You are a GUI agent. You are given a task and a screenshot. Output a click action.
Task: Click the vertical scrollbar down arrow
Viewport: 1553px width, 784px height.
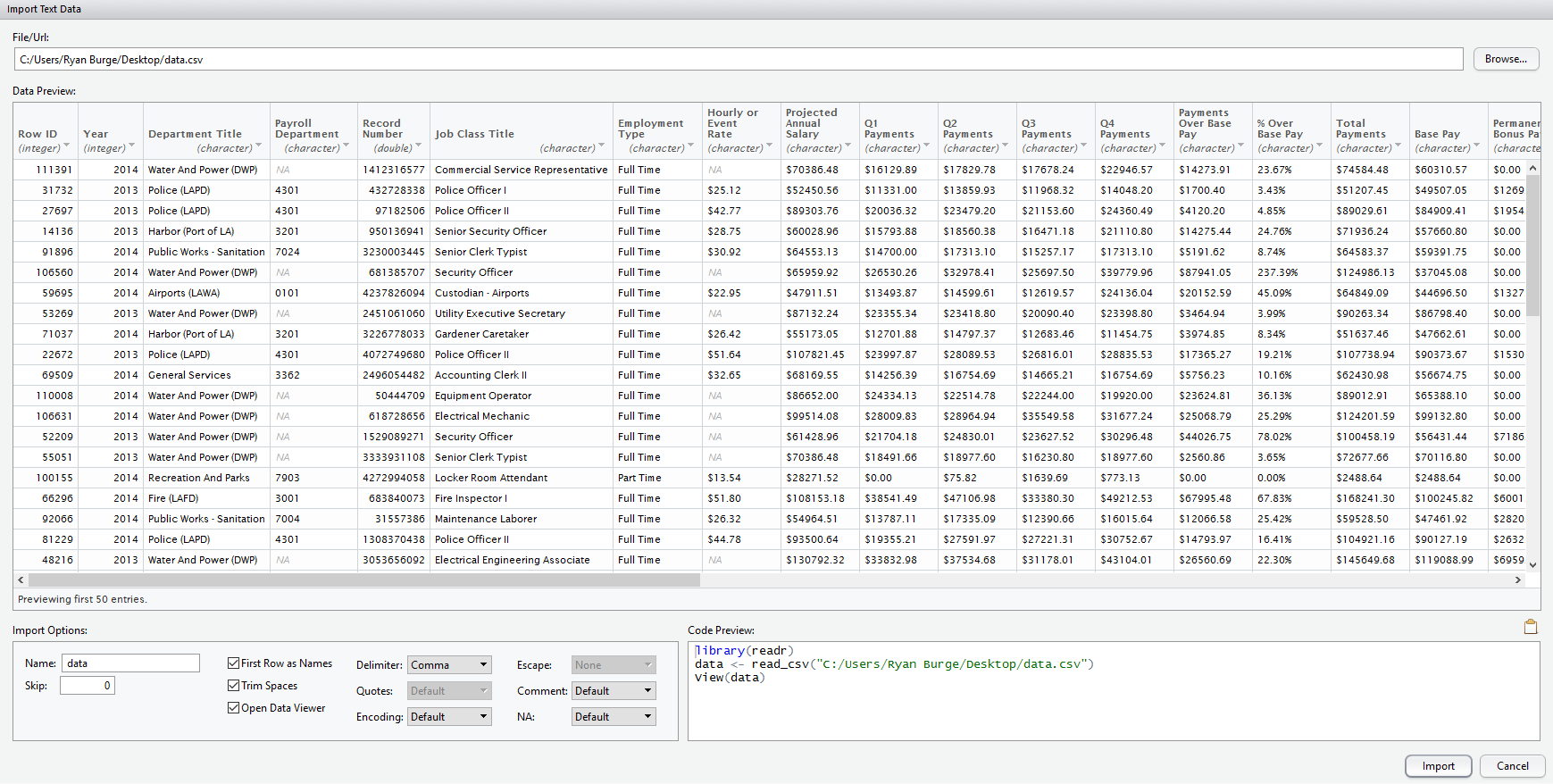[1532, 564]
